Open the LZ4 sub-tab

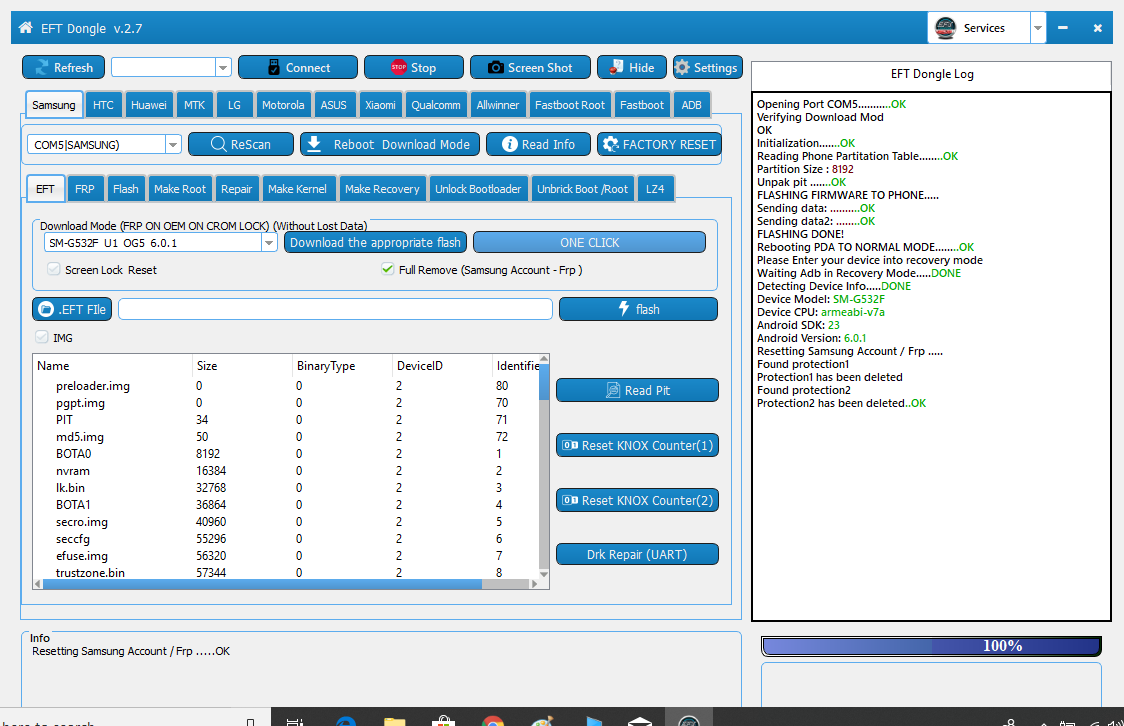pos(654,188)
